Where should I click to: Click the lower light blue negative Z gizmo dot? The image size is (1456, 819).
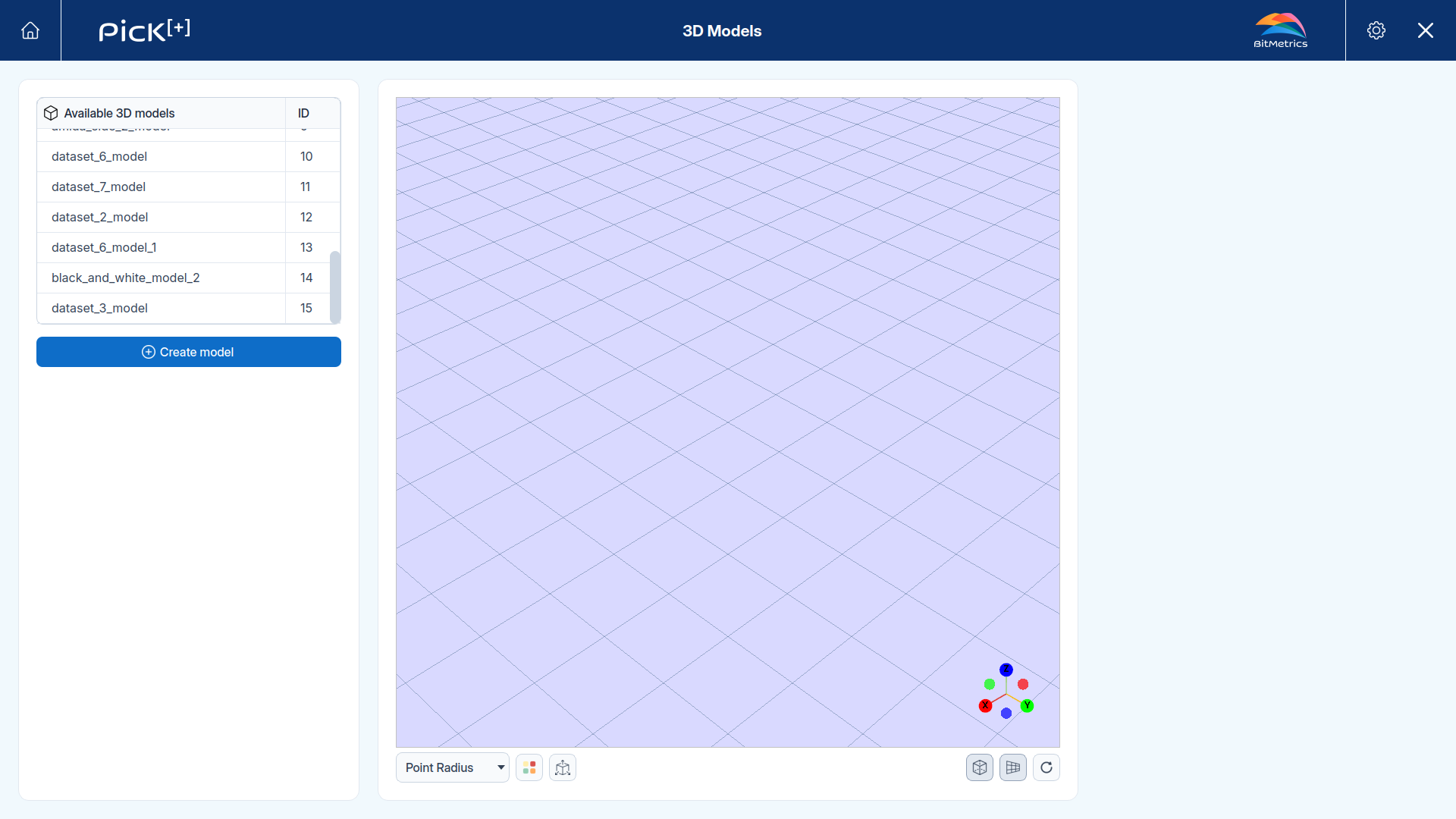point(1006,713)
